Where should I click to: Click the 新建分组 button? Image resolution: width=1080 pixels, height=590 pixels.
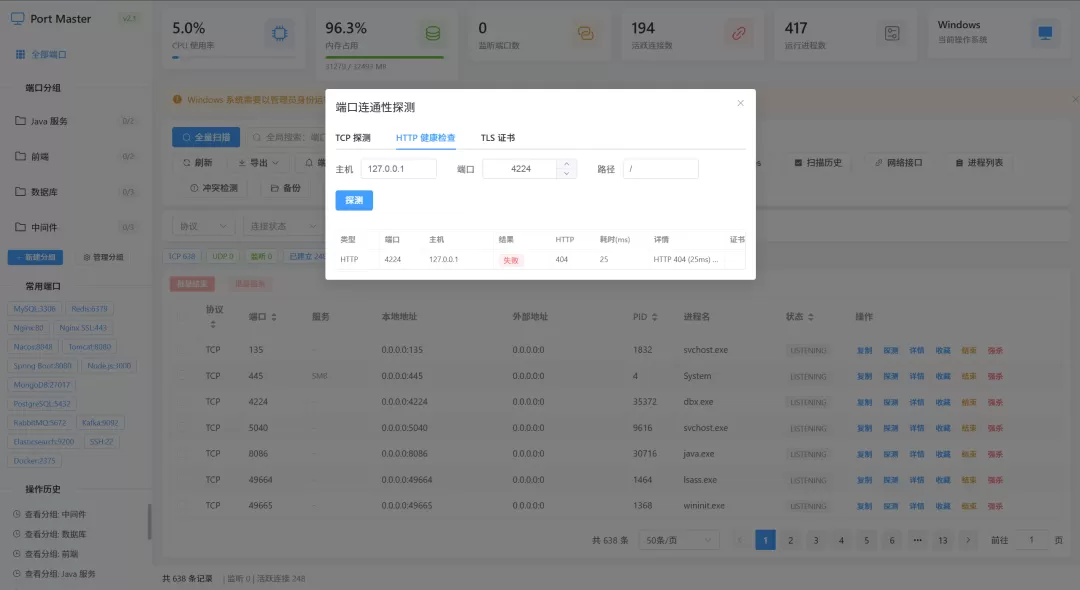pyautogui.click(x=35, y=257)
